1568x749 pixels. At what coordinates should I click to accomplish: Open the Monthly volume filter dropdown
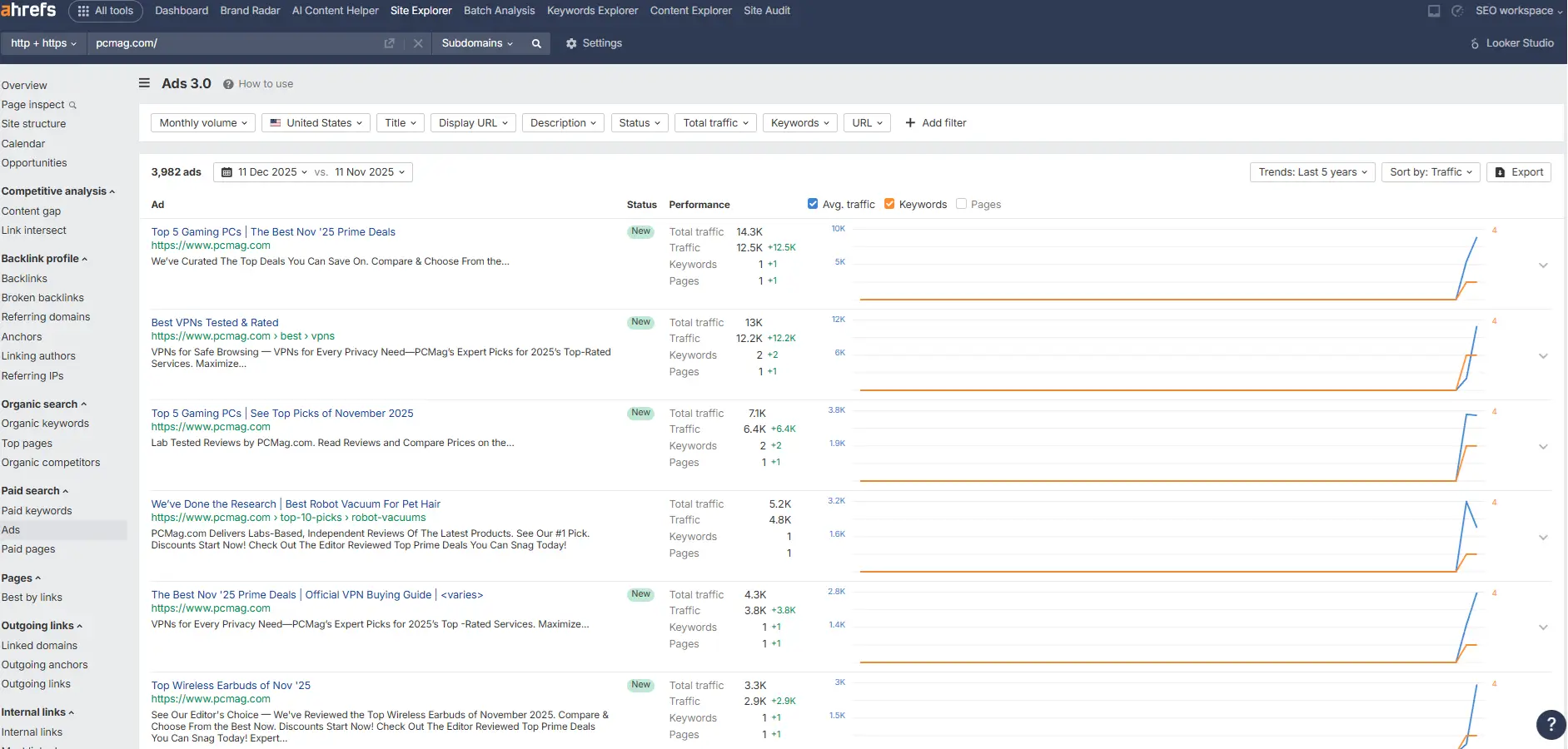tap(202, 122)
